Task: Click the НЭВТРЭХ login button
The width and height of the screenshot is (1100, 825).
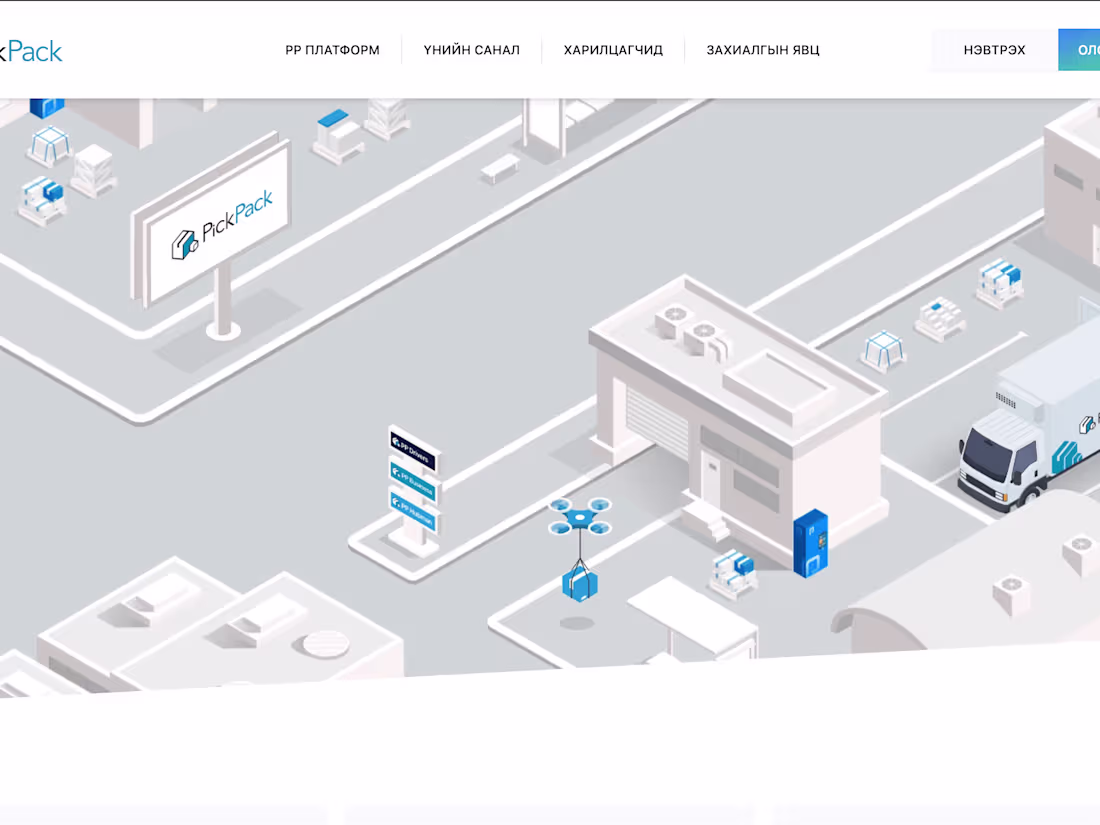Action: (994, 49)
